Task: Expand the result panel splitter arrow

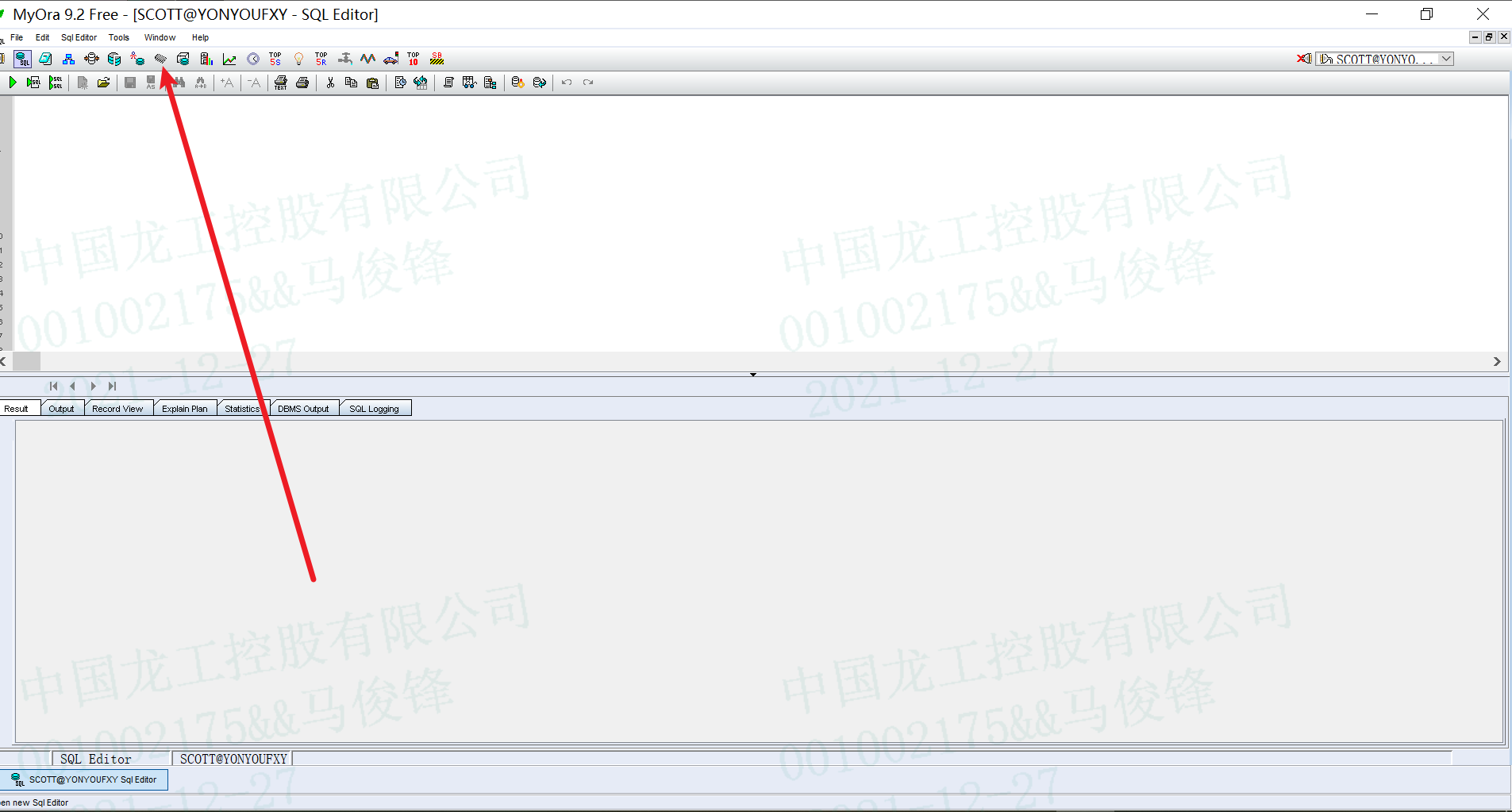Action: click(752, 374)
